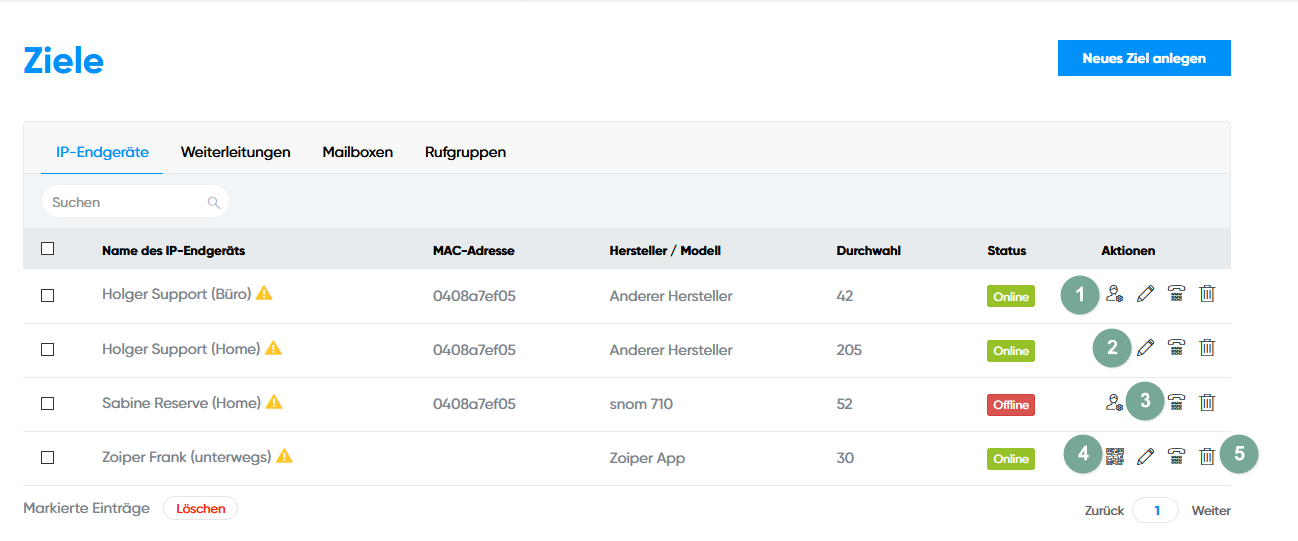The width and height of the screenshot is (1298, 541).
Task: Edit Zoiper Frank (unterwegs) using pencil icon
Action: coord(1146,457)
